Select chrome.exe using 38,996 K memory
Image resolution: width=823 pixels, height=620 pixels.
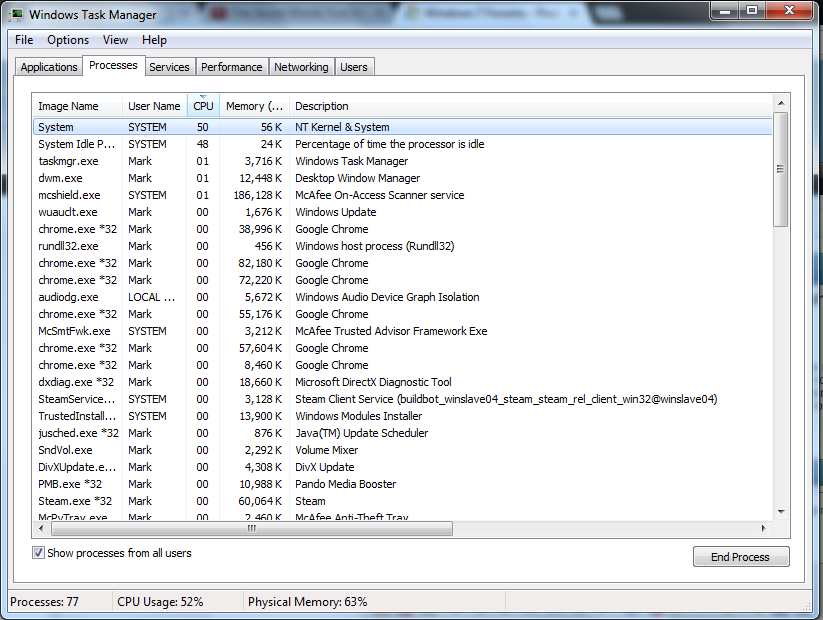point(403,229)
